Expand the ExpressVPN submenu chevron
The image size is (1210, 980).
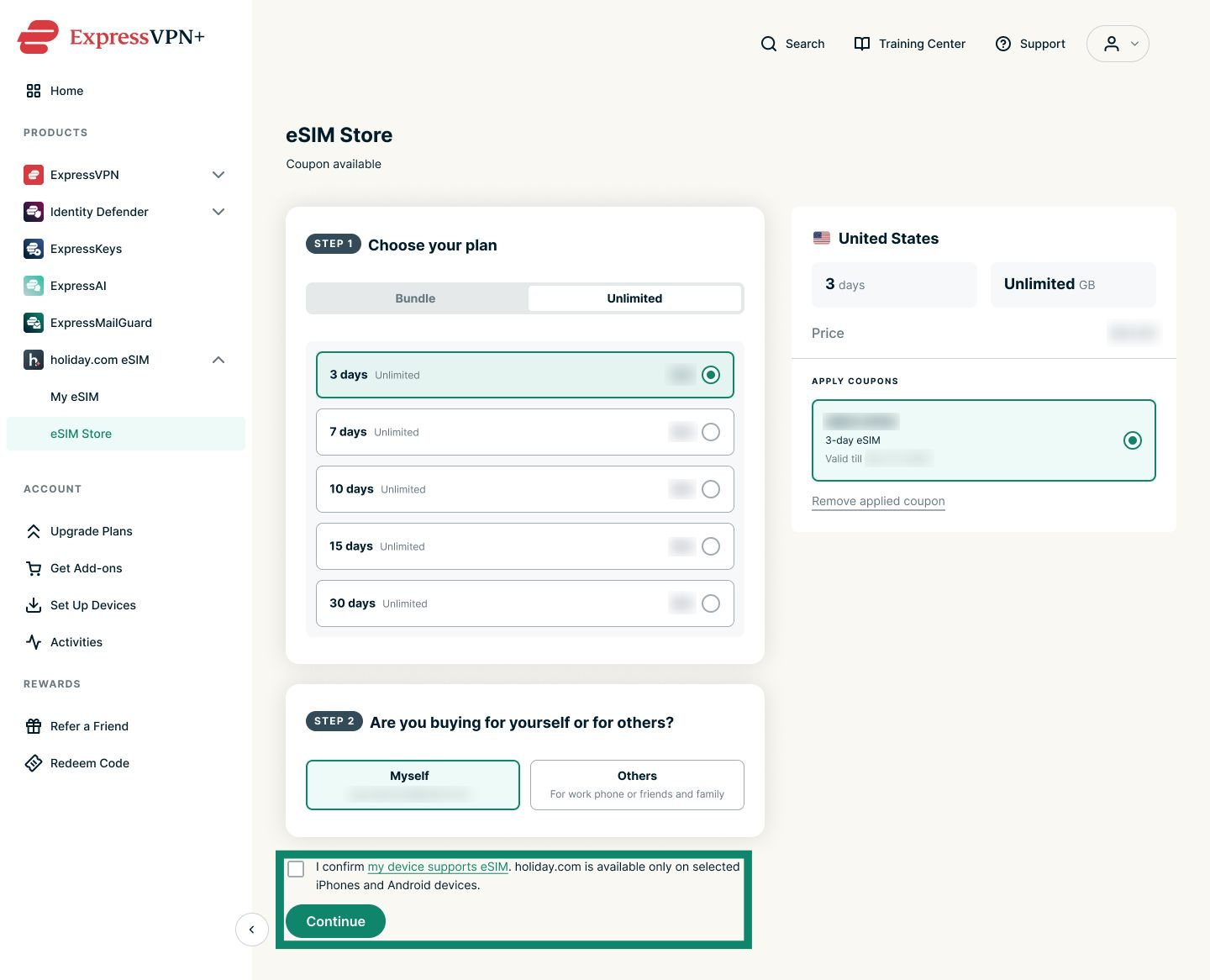(x=218, y=175)
